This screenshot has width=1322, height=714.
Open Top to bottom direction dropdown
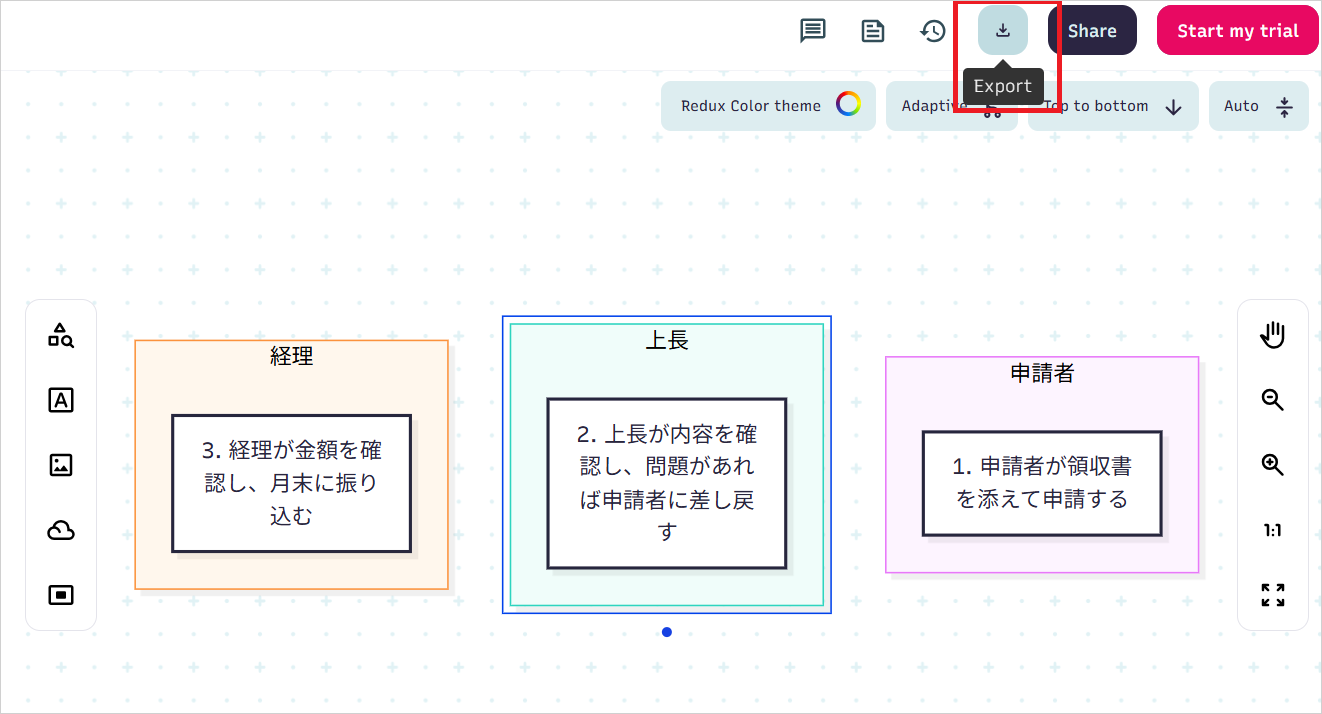click(x=1113, y=106)
